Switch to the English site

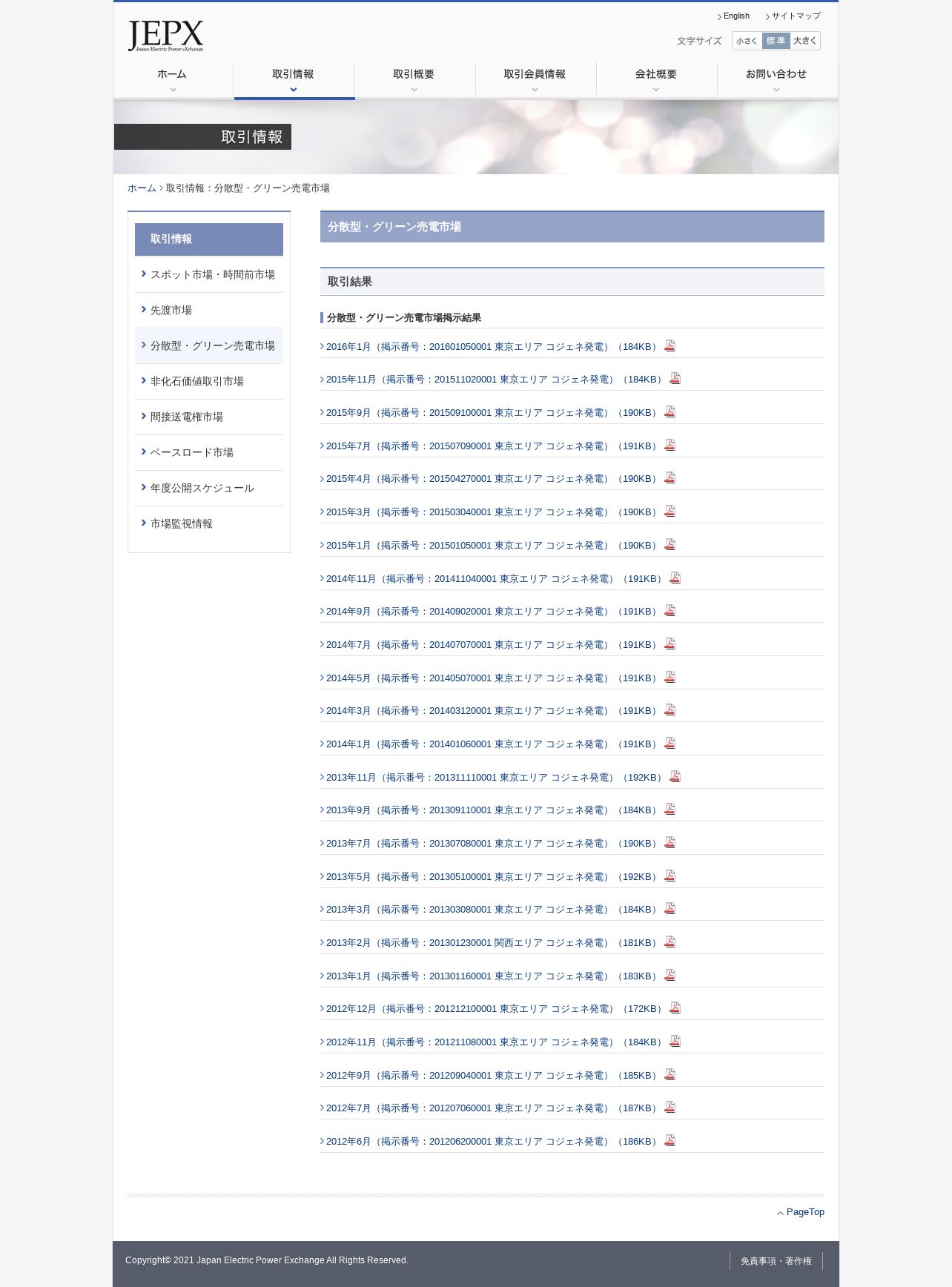(736, 16)
